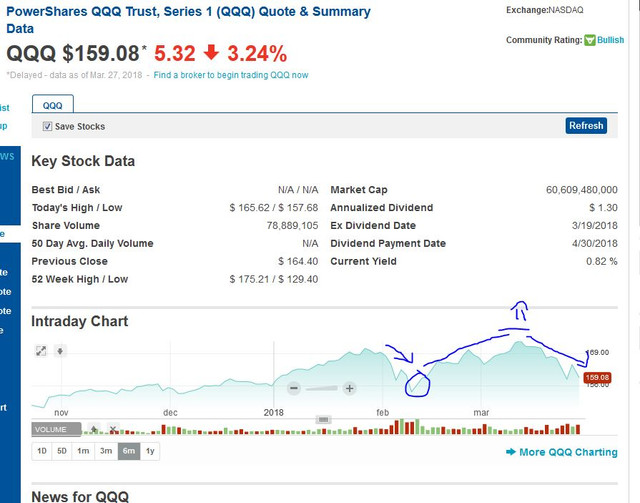Click the Bullish community rating icon
The height and width of the screenshot is (503, 640).
pyautogui.click(x=590, y=40)
